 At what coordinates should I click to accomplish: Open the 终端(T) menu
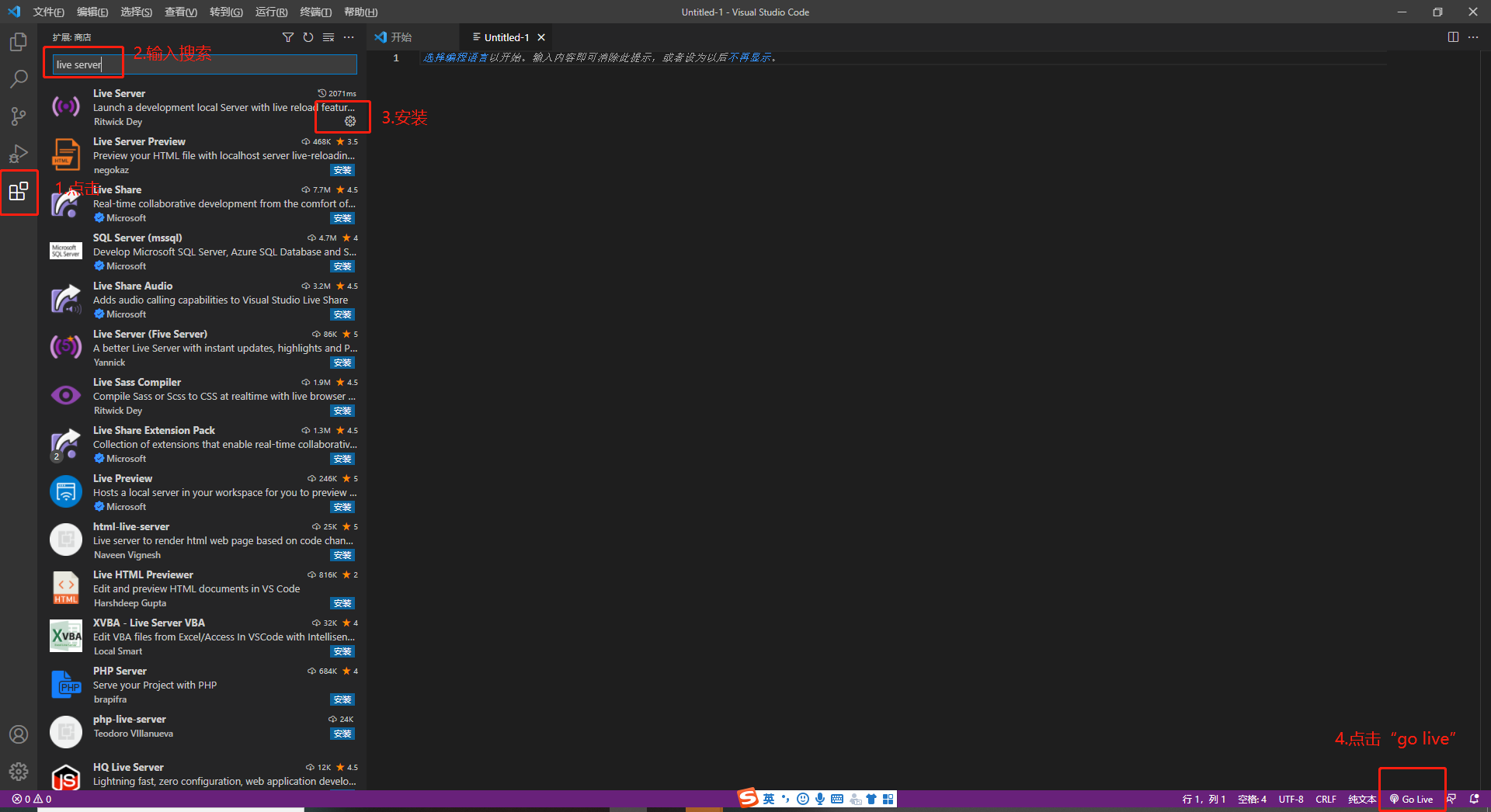point(315,12)
